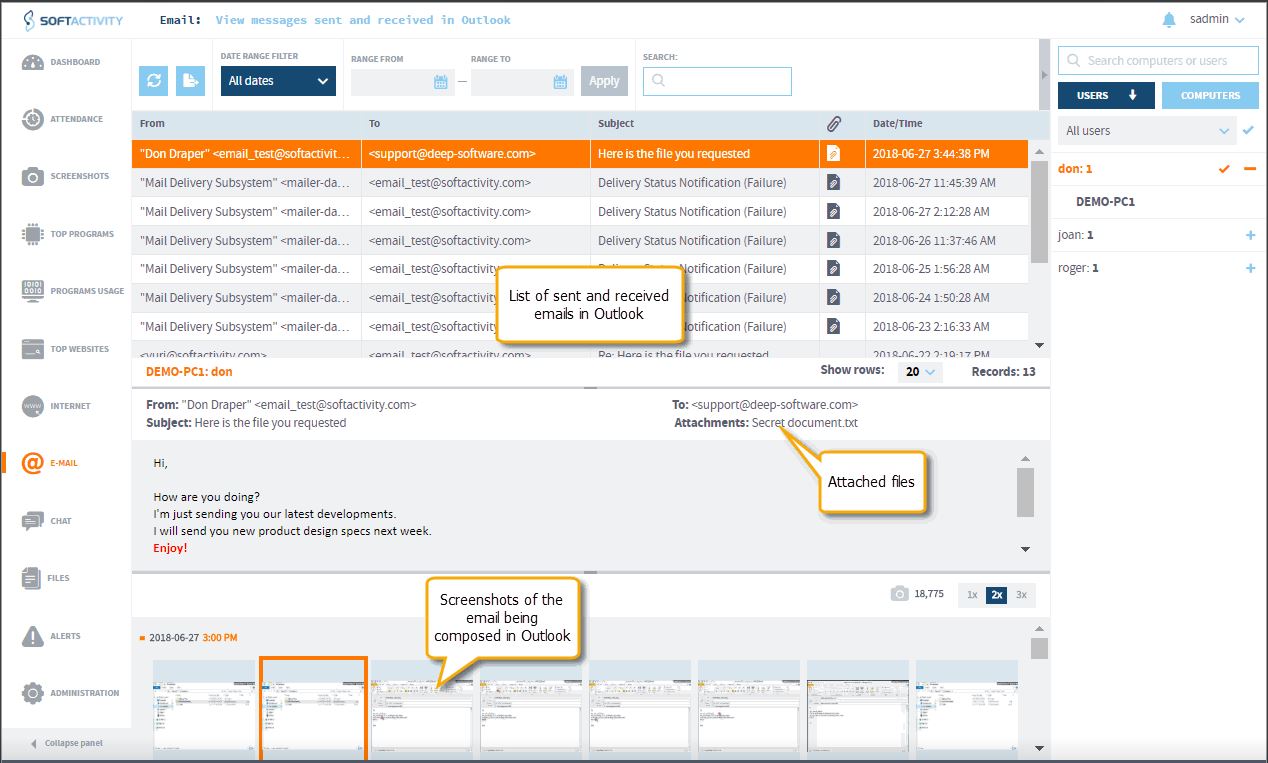Click the email body scrollbar thumb
The width and height of the screenshot is (1268, 763).
pyautogui.click(x=1025, y=493)
